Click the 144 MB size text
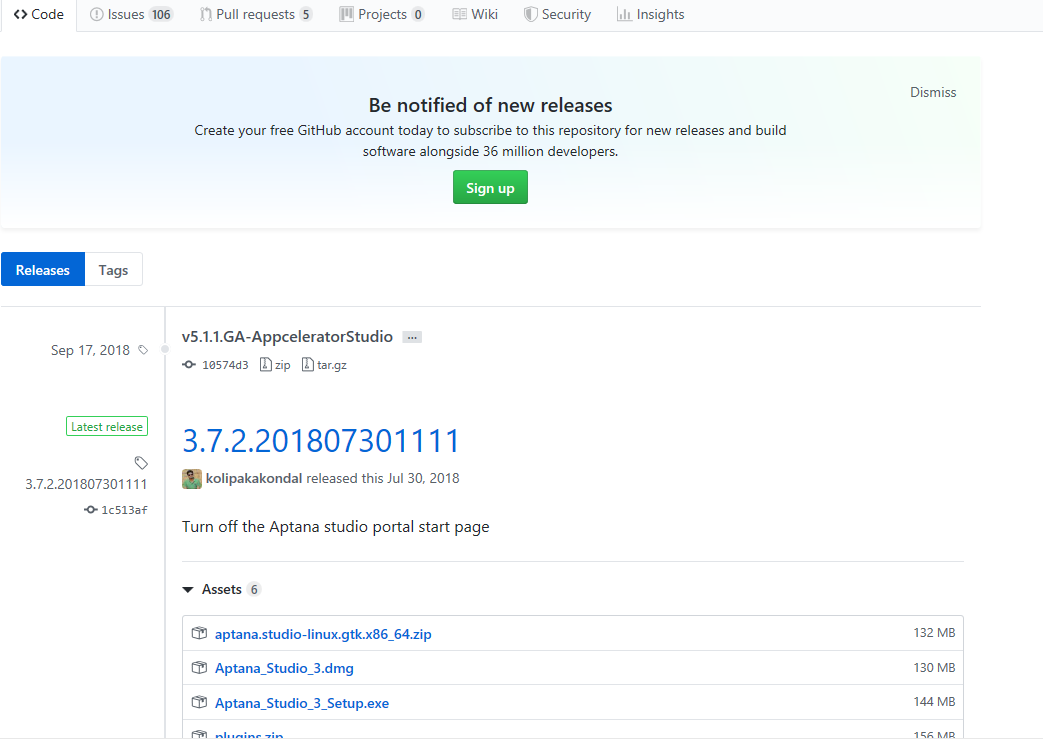The height and width of the screenshot is (739, 1043). [934, 702]
